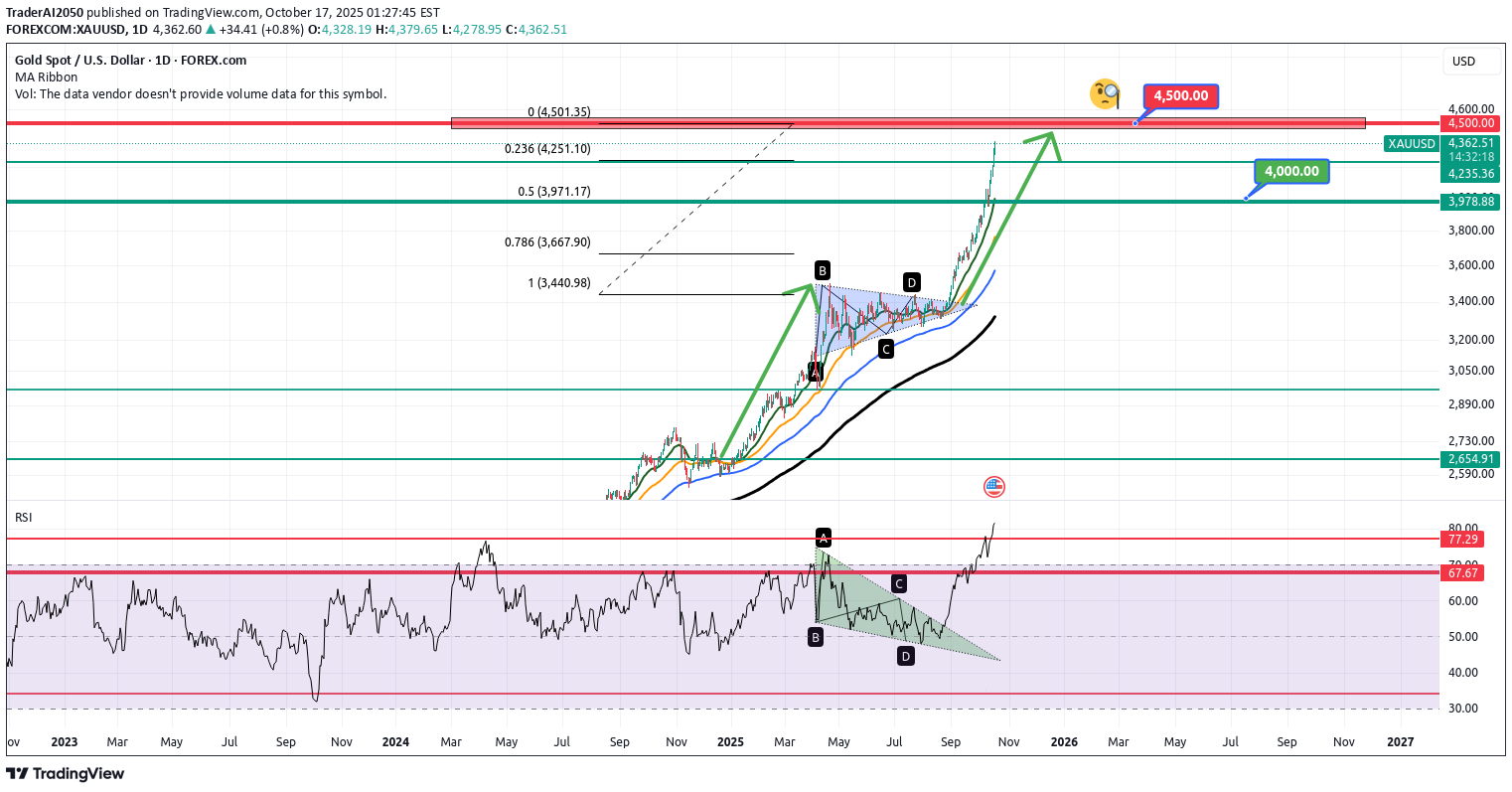Click the green 4,000.00 price callout
Viewport: 1512px width, 792px height.
coord(1290,171)
